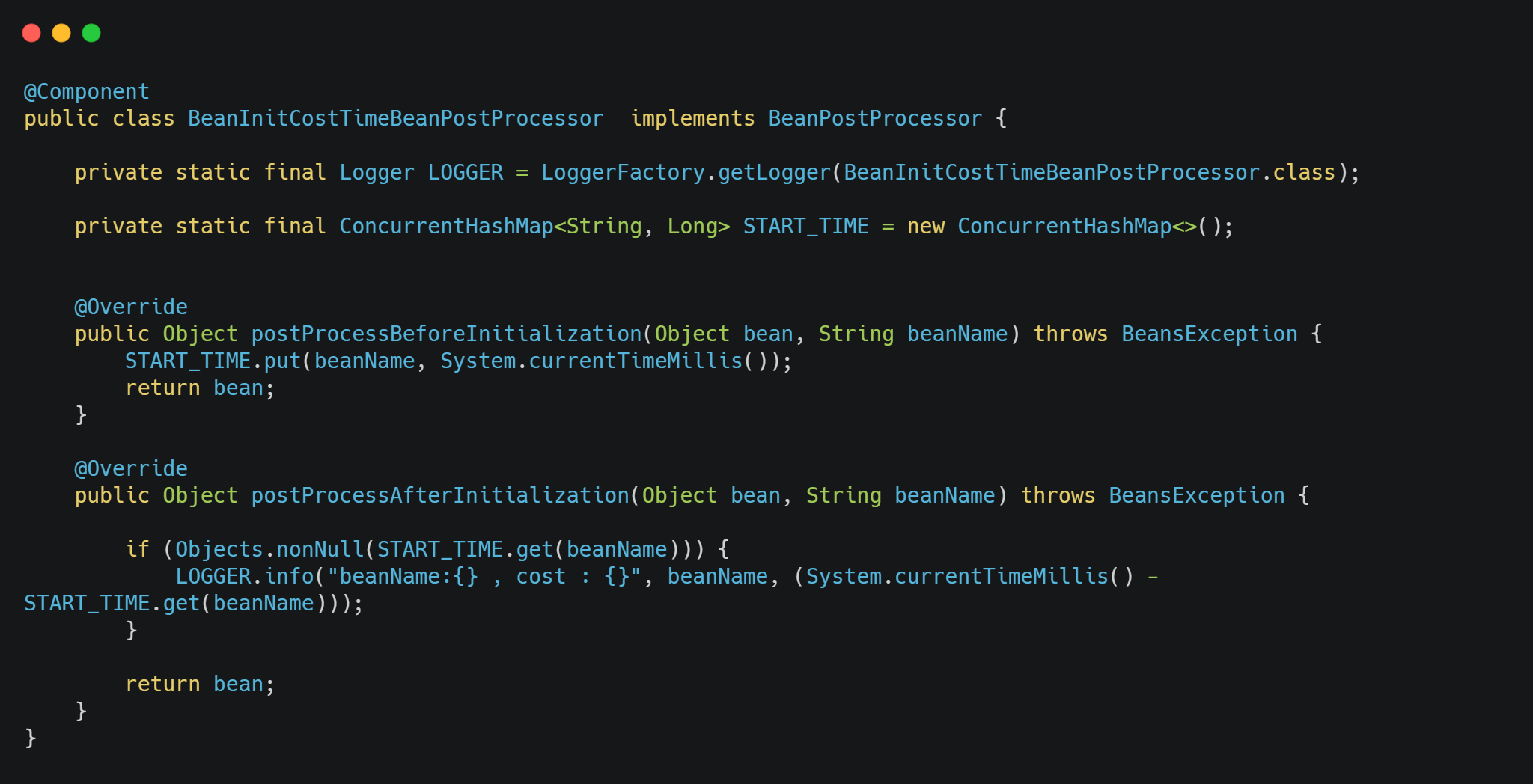Screen dimensions: 1533x784
Task: Click the postProcessAfterInitialization method name
Action: click(x=440, y=495)
